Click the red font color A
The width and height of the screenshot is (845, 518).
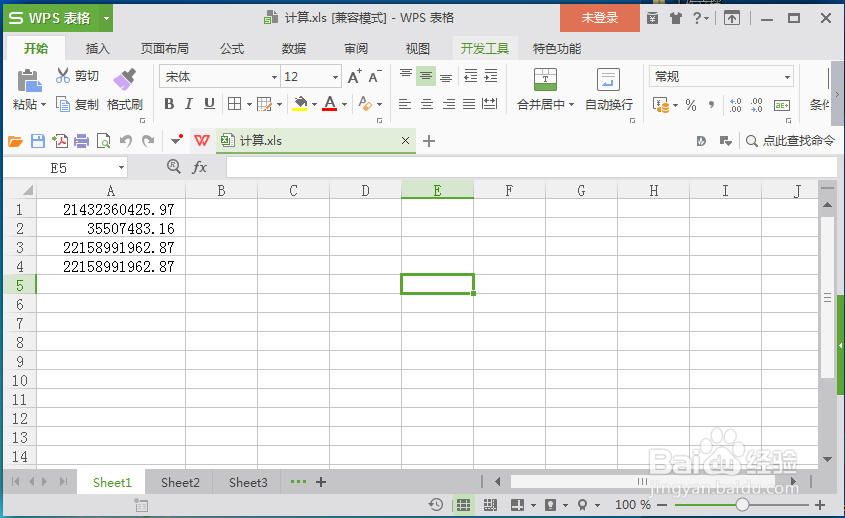click(329, 103)
